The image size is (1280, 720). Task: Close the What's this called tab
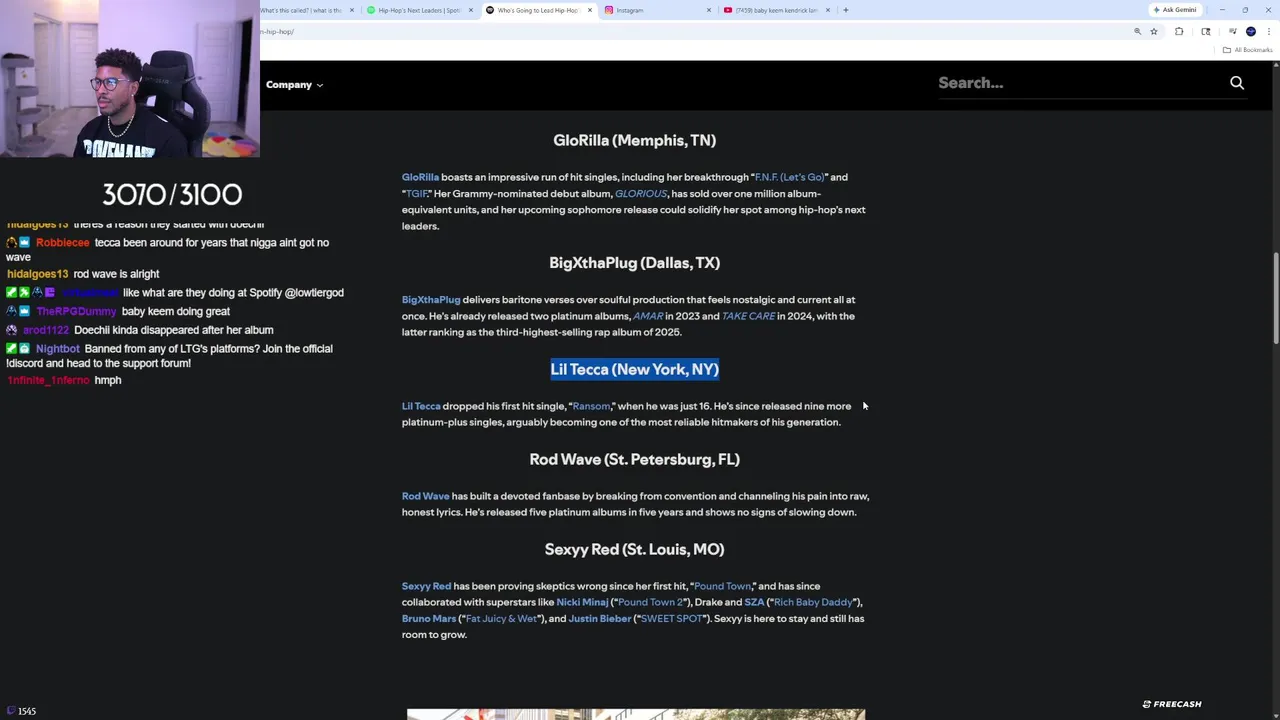click(351, 10)
